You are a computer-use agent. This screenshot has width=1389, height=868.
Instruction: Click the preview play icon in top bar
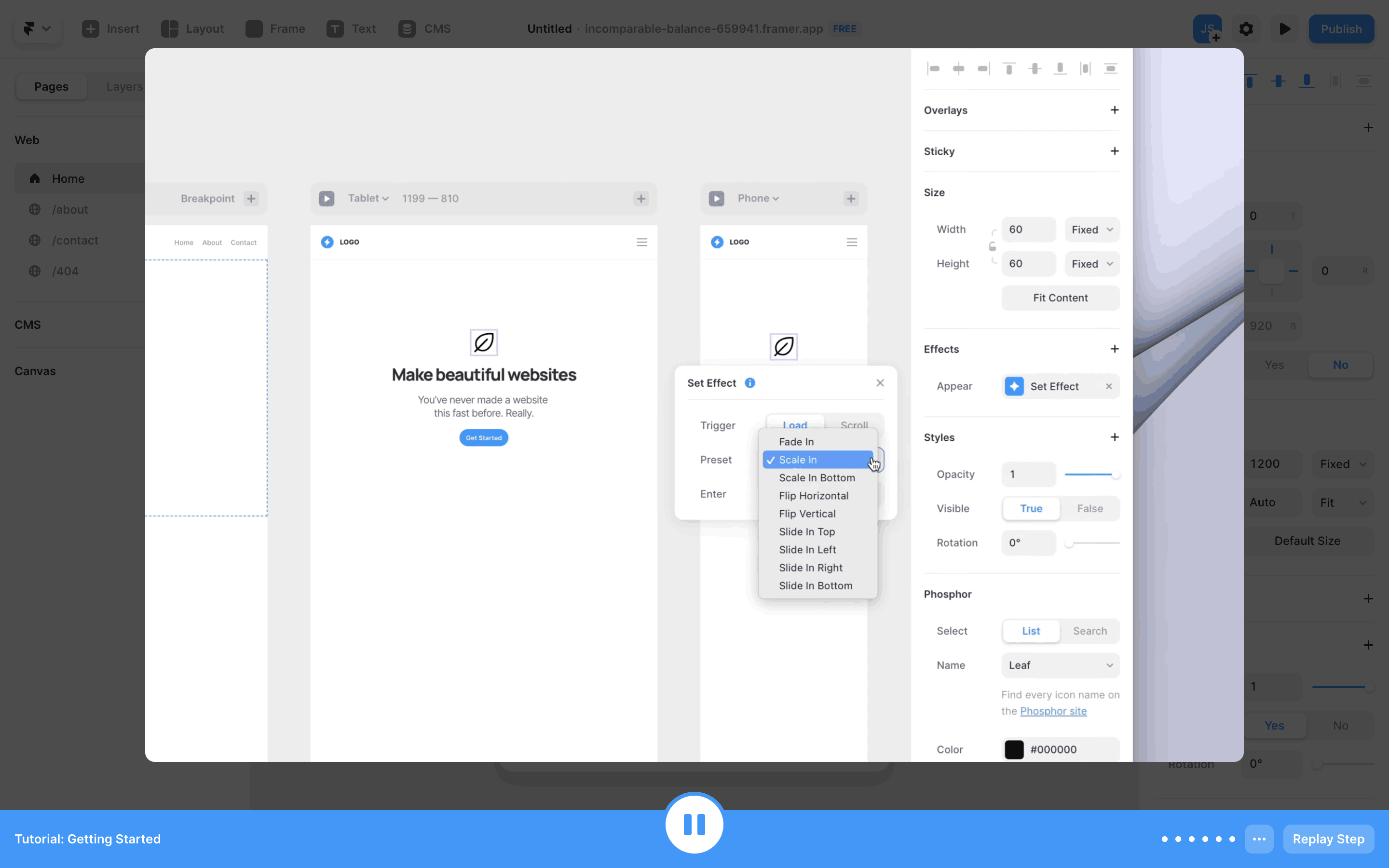pos(1284,29)
